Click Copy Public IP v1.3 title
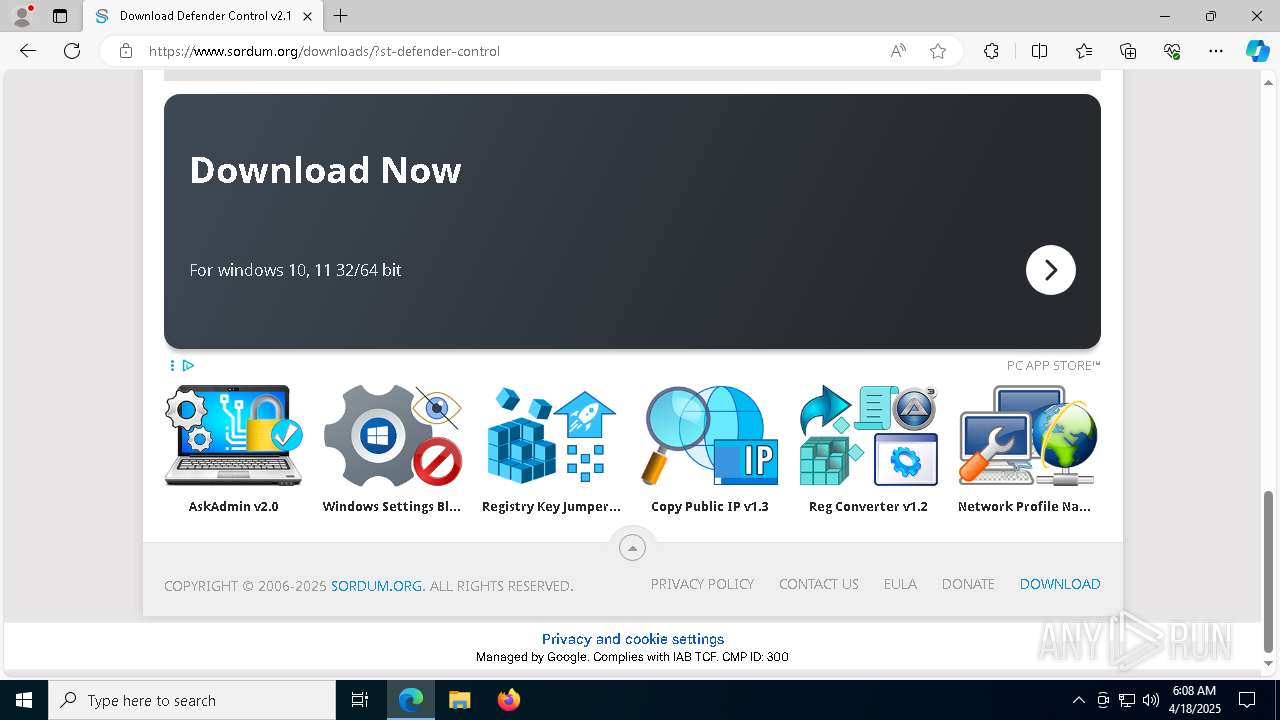The height and width of the screenshot is (720, 1280). 710,507
